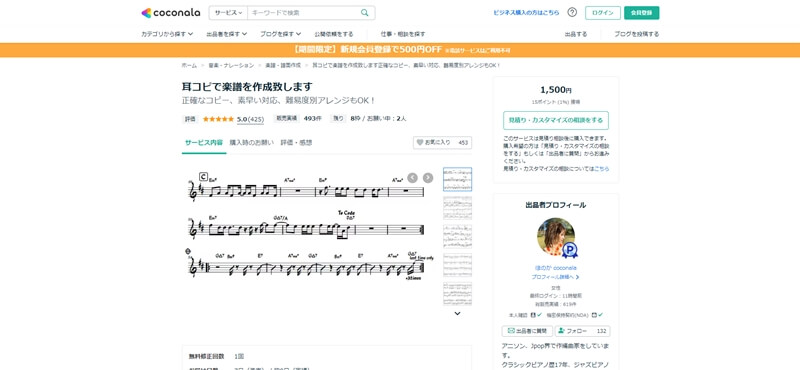Click 無料修正回数 row label

pos(206,356)
